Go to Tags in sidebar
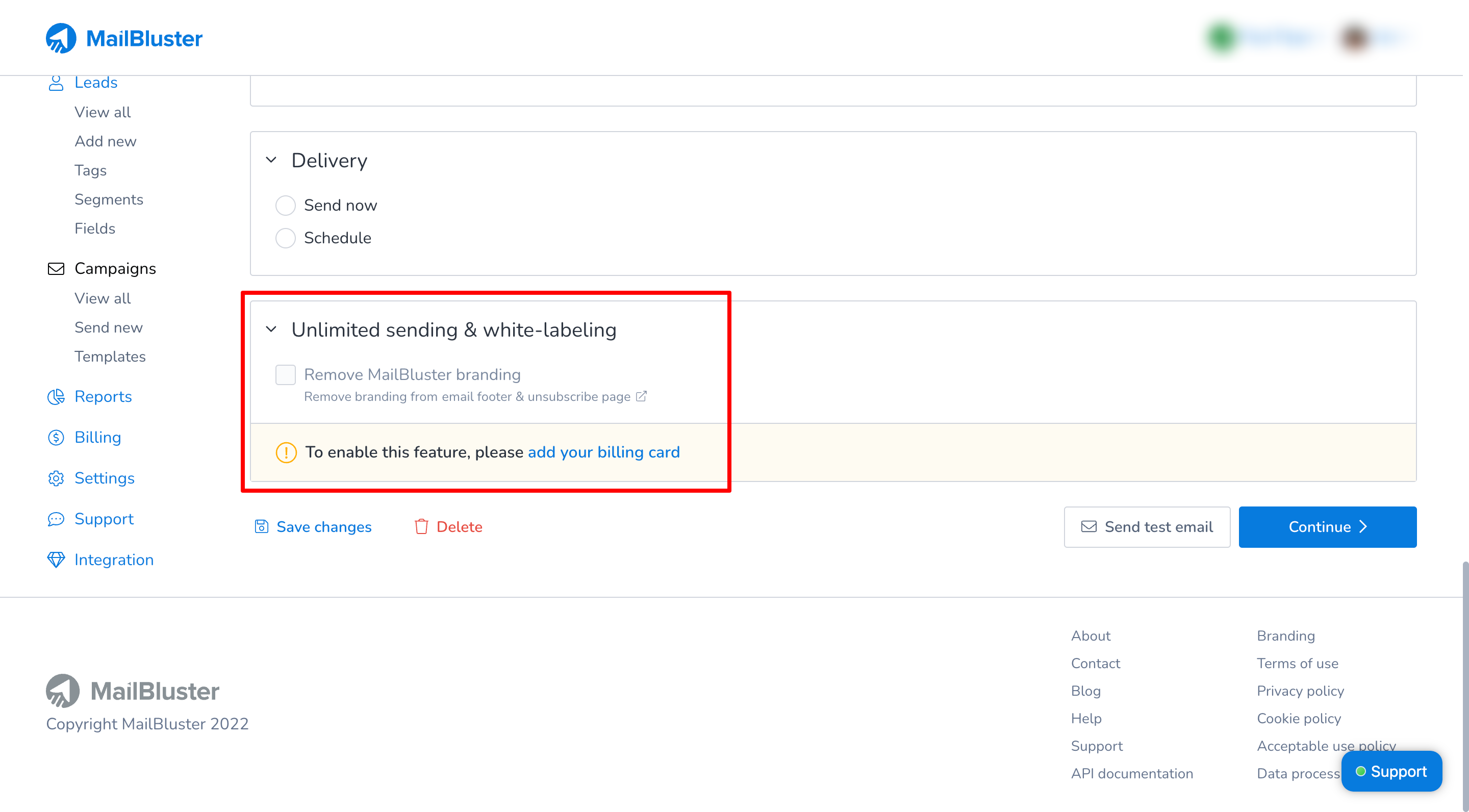The width and height of the screenshot is (1469, 812). click(91, 170)
